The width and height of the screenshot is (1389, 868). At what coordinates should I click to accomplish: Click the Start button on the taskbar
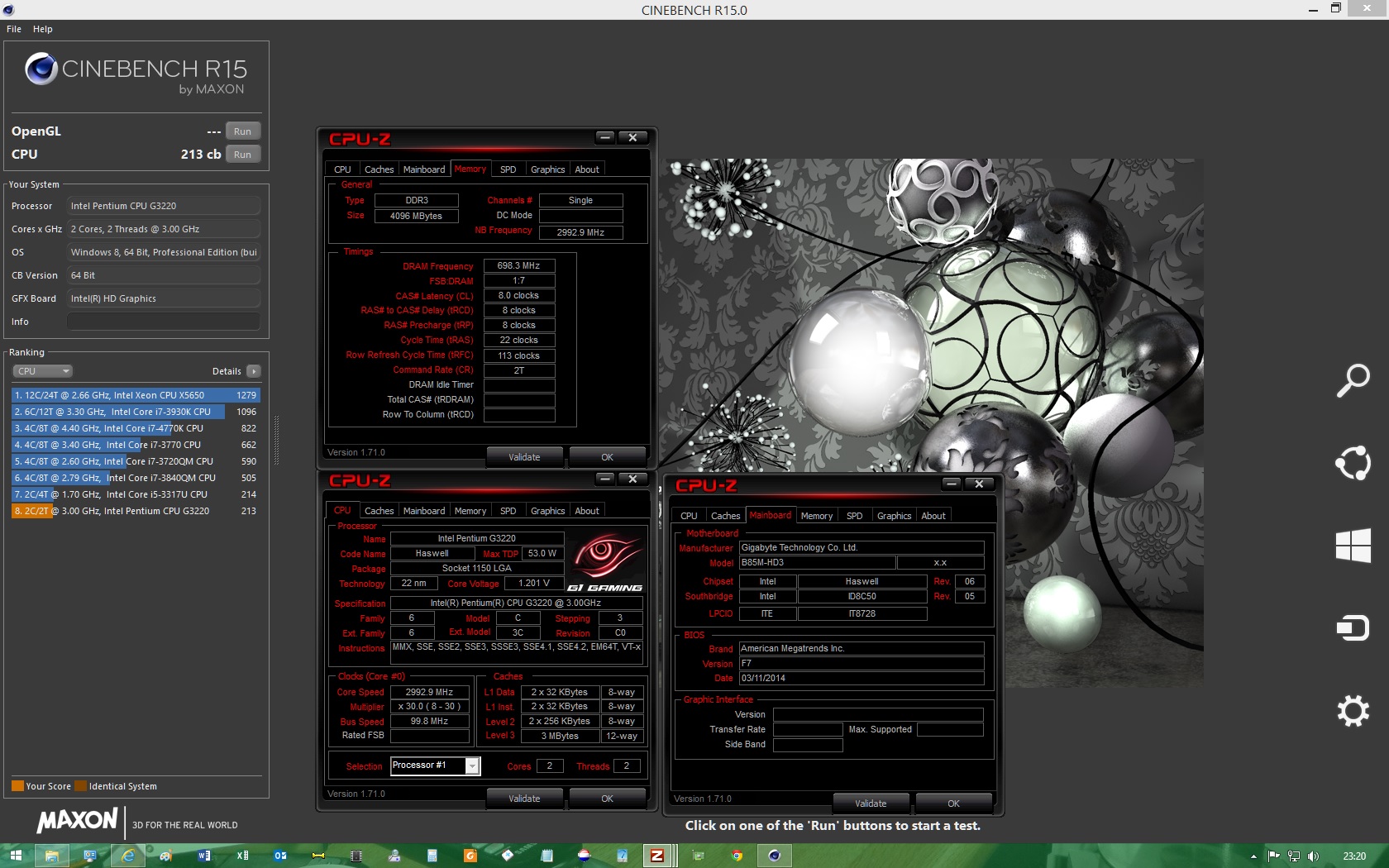[15, 856]
